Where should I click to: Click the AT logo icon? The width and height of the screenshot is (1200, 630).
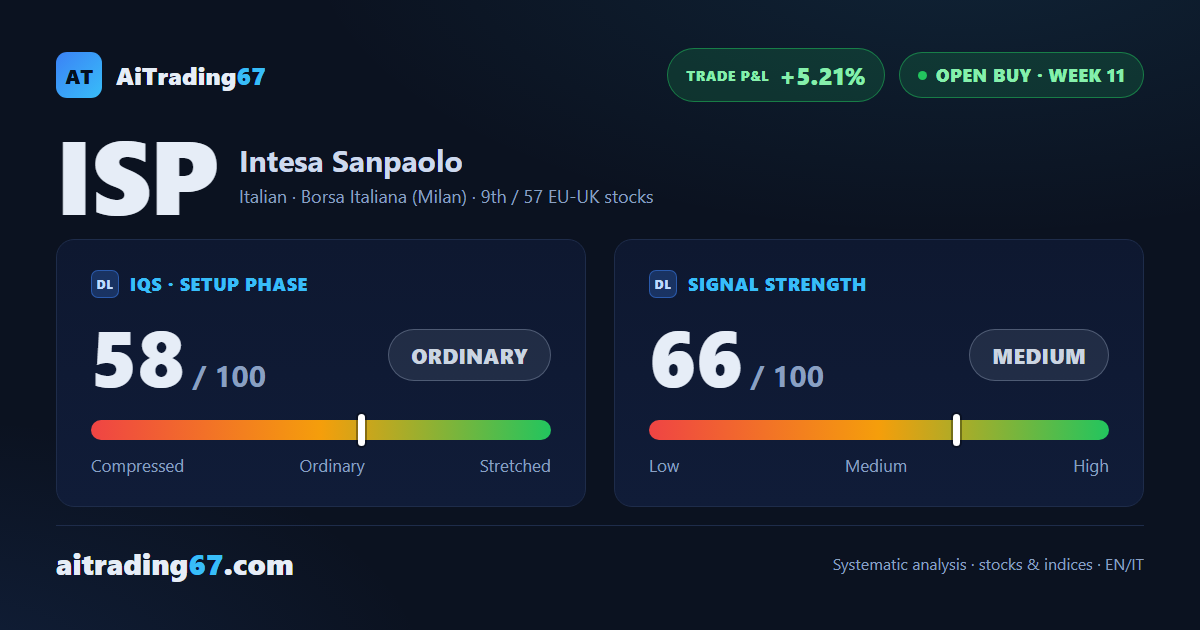(79, 75)
